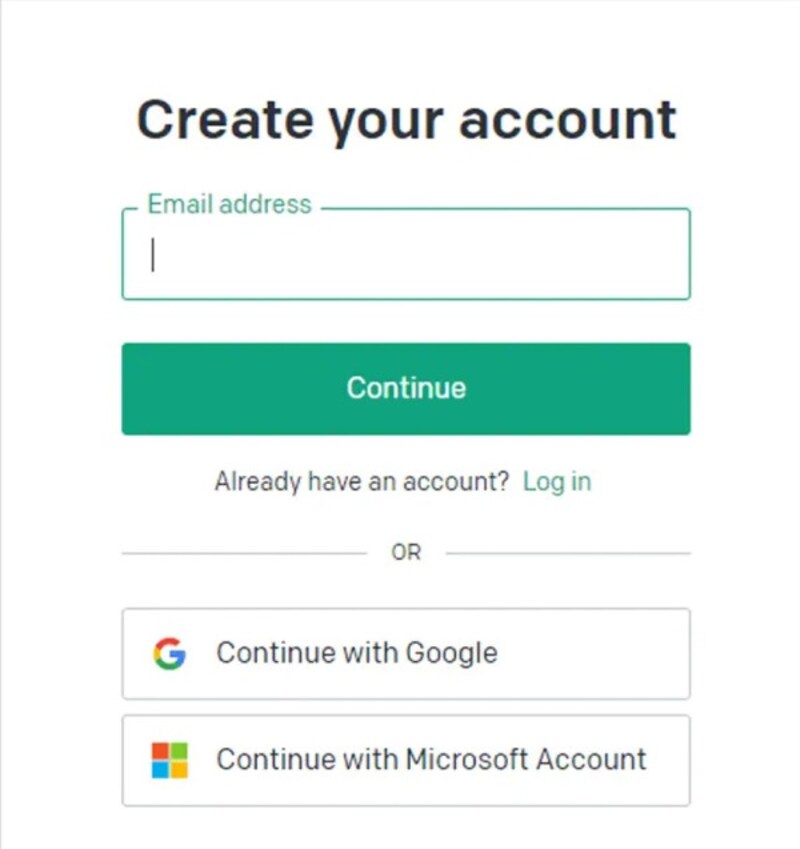
Task: Click empty right area of the Google button
Action: coord(593,654)
